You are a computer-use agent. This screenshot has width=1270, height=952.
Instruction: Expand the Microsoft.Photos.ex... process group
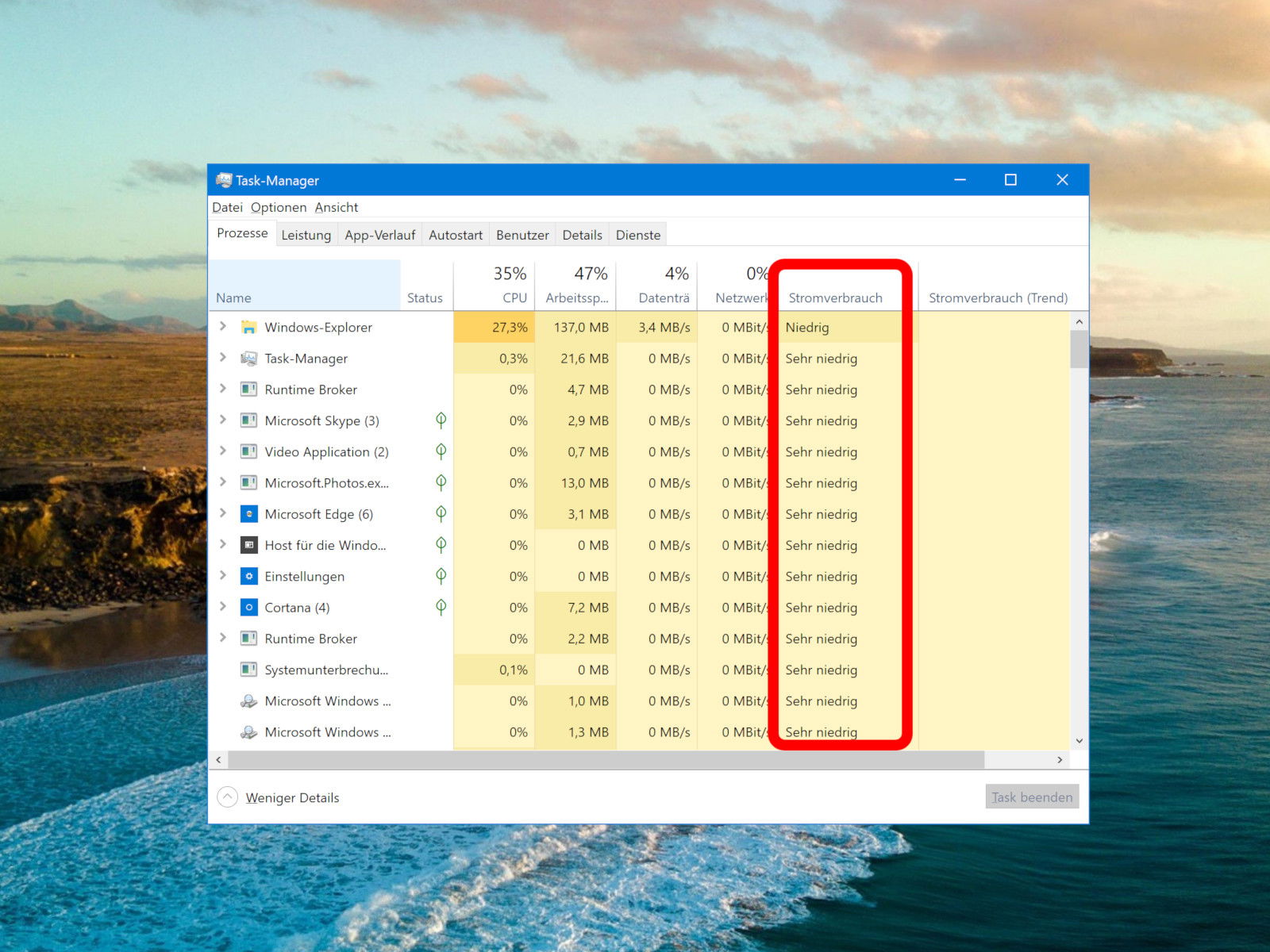tap(223, 482)
